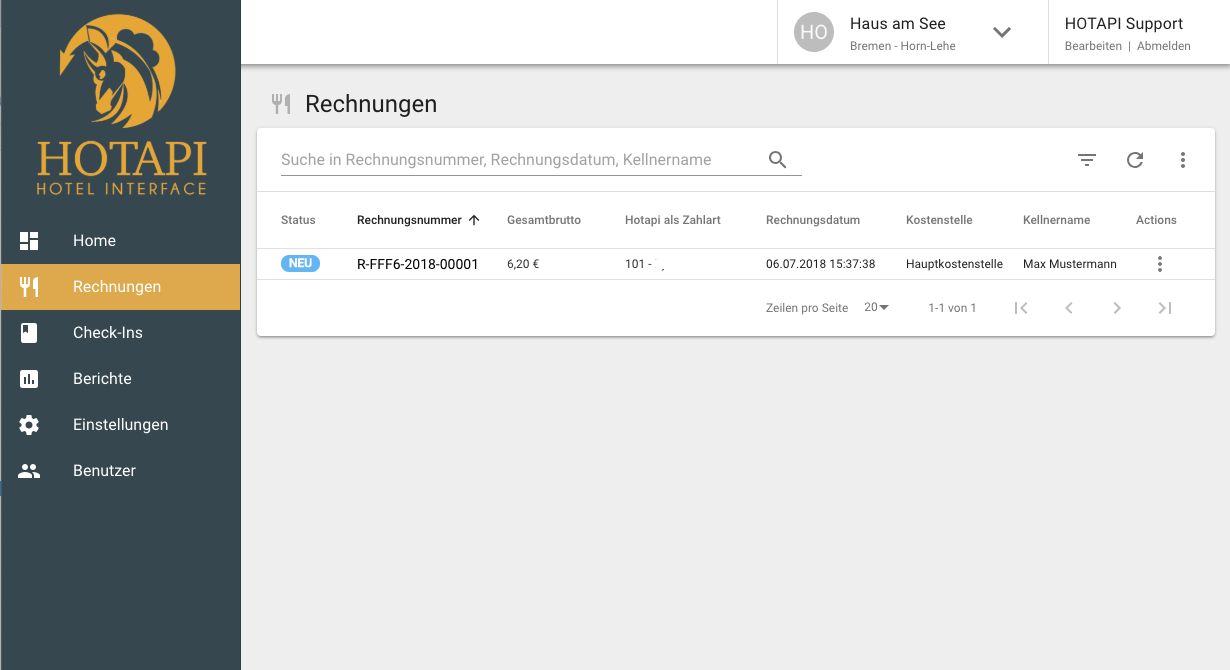Viewport: 1230px width, 670px height.
Task: Open rows per page dropdown
Action: [x=876, y=308]
